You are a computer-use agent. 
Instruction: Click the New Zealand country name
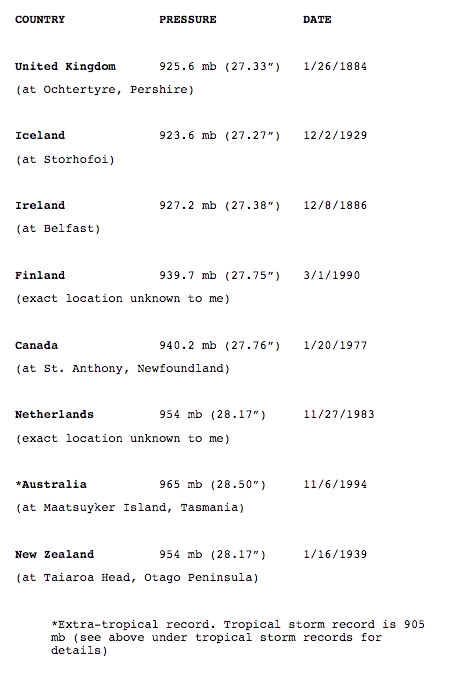click(x=54, y=555)
